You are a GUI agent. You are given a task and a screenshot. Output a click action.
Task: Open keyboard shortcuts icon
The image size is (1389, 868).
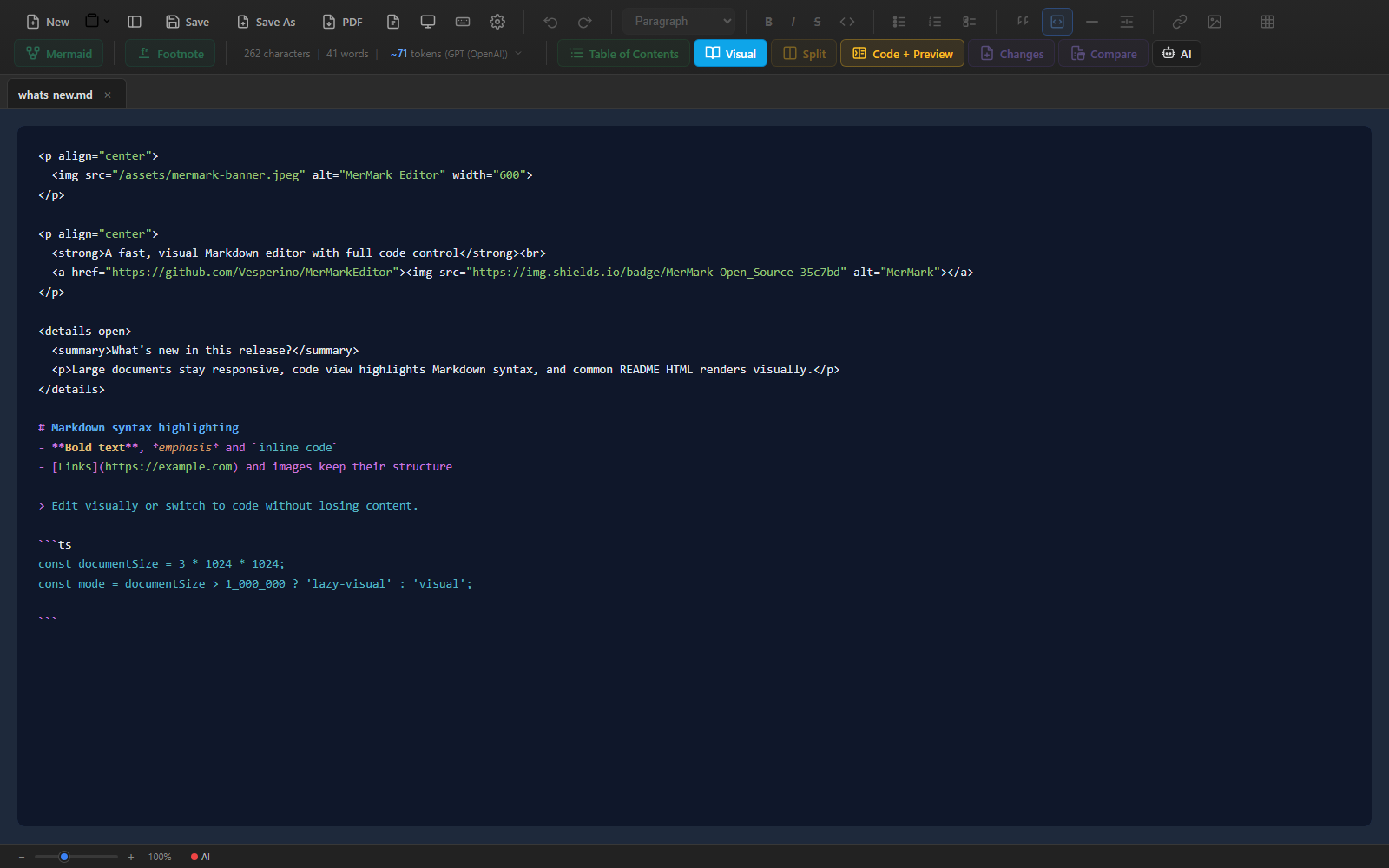tap(463, 22)
